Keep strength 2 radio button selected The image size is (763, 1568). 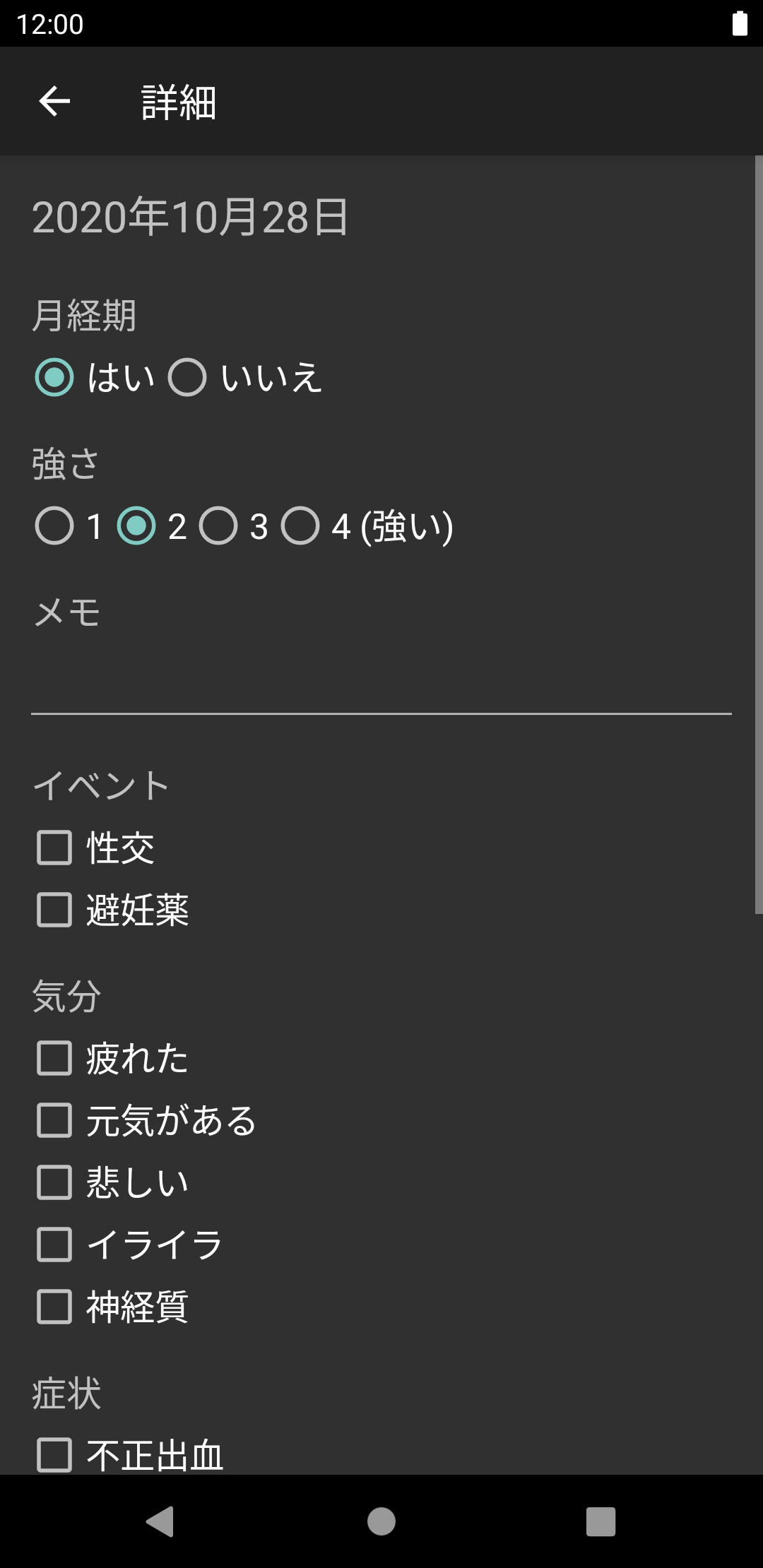136,526
